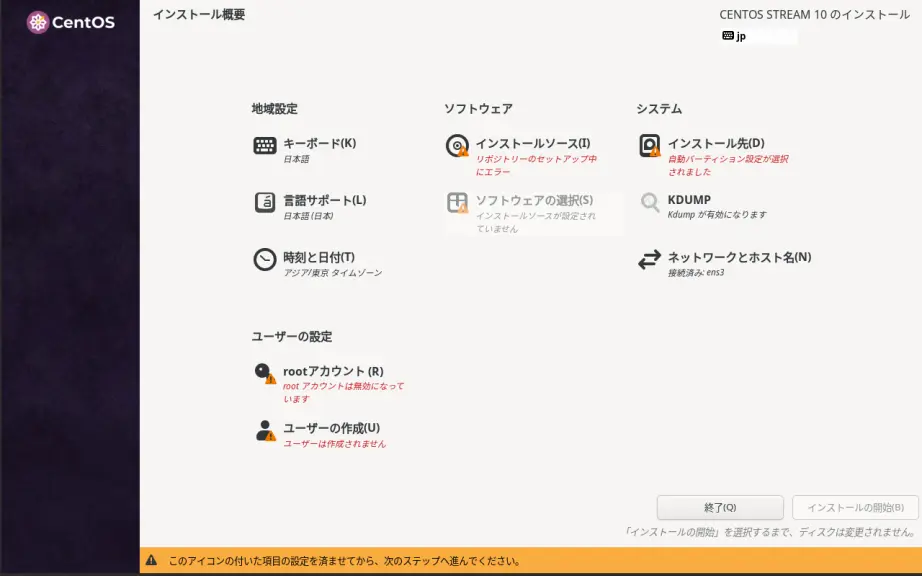The image size is (922, 576).
Task: Click the ソフトウェアの選択(S) label
Action: [x=535, y=200]
